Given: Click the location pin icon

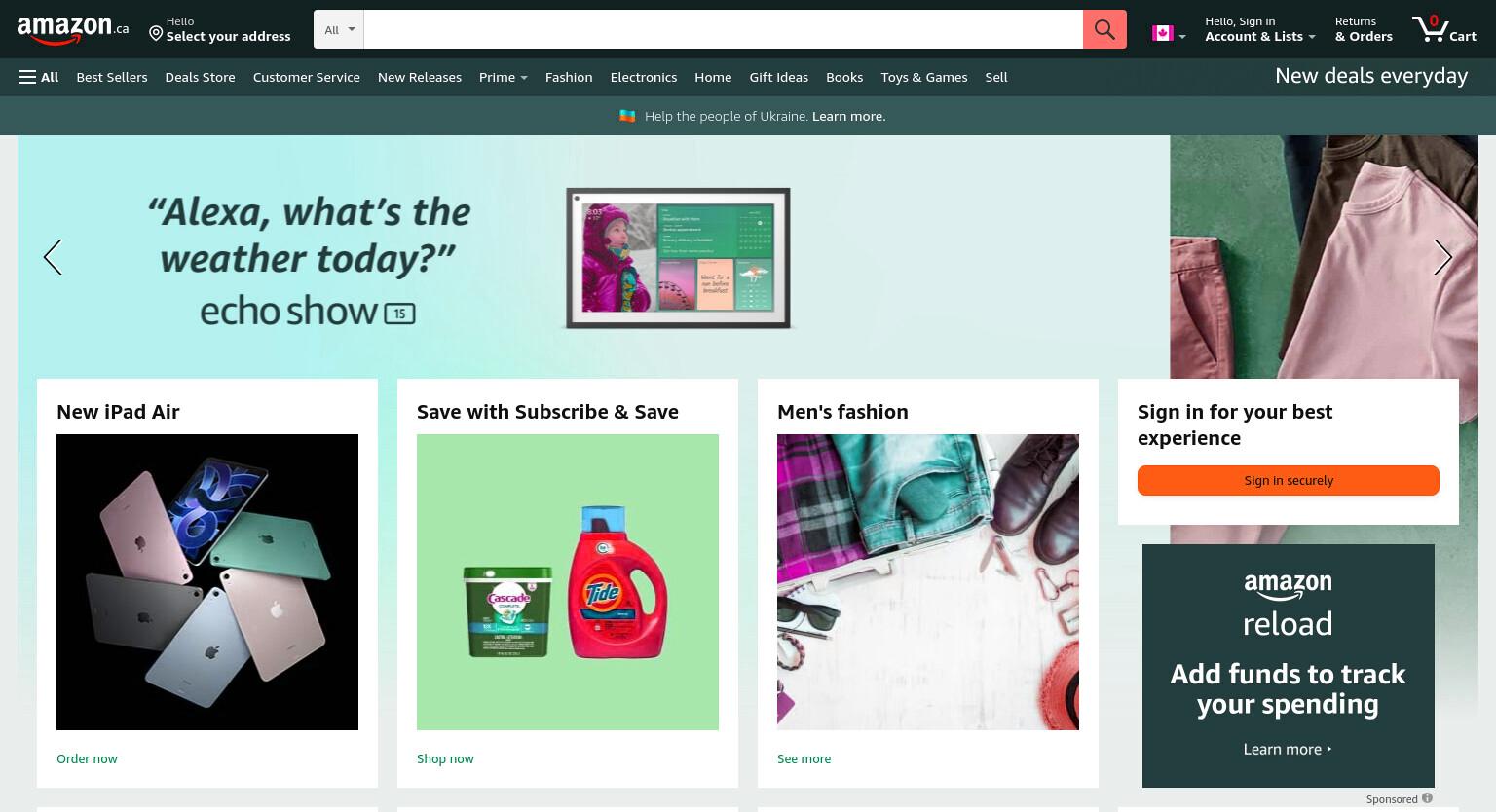Looking at the screenshot, I should pyautogui.click(x=156, y=34).
